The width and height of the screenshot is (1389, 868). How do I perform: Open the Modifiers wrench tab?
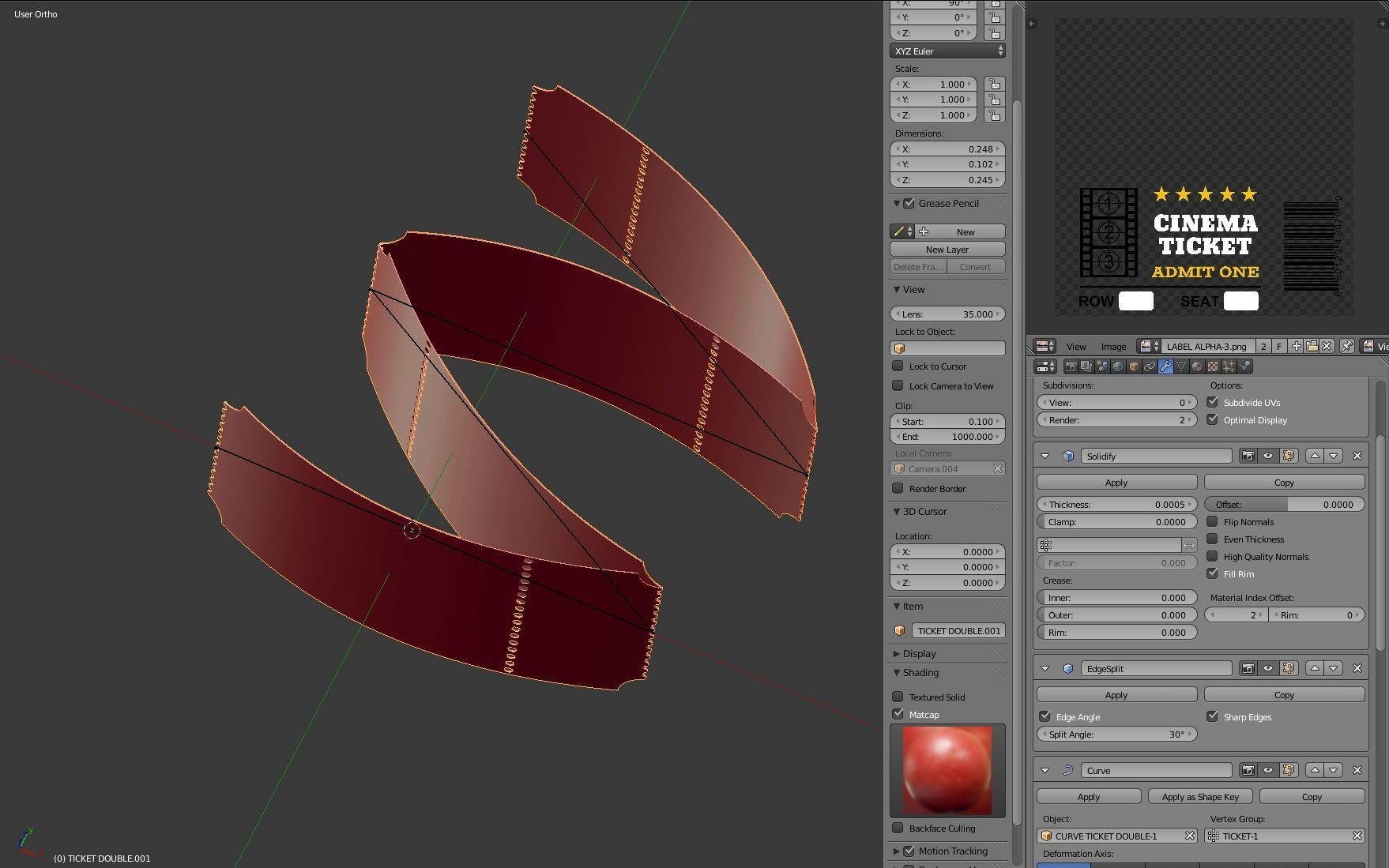pyautogui.click(x=1165, y=366)
